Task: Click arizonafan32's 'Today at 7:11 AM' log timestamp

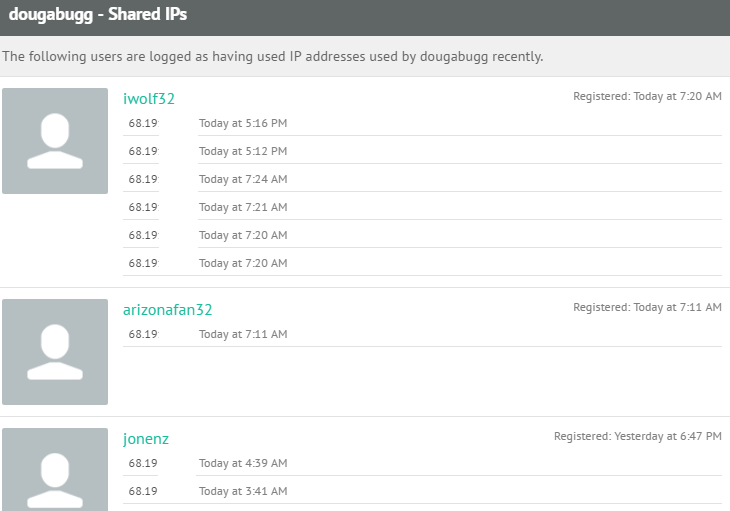Action: (x=243, y=334)
